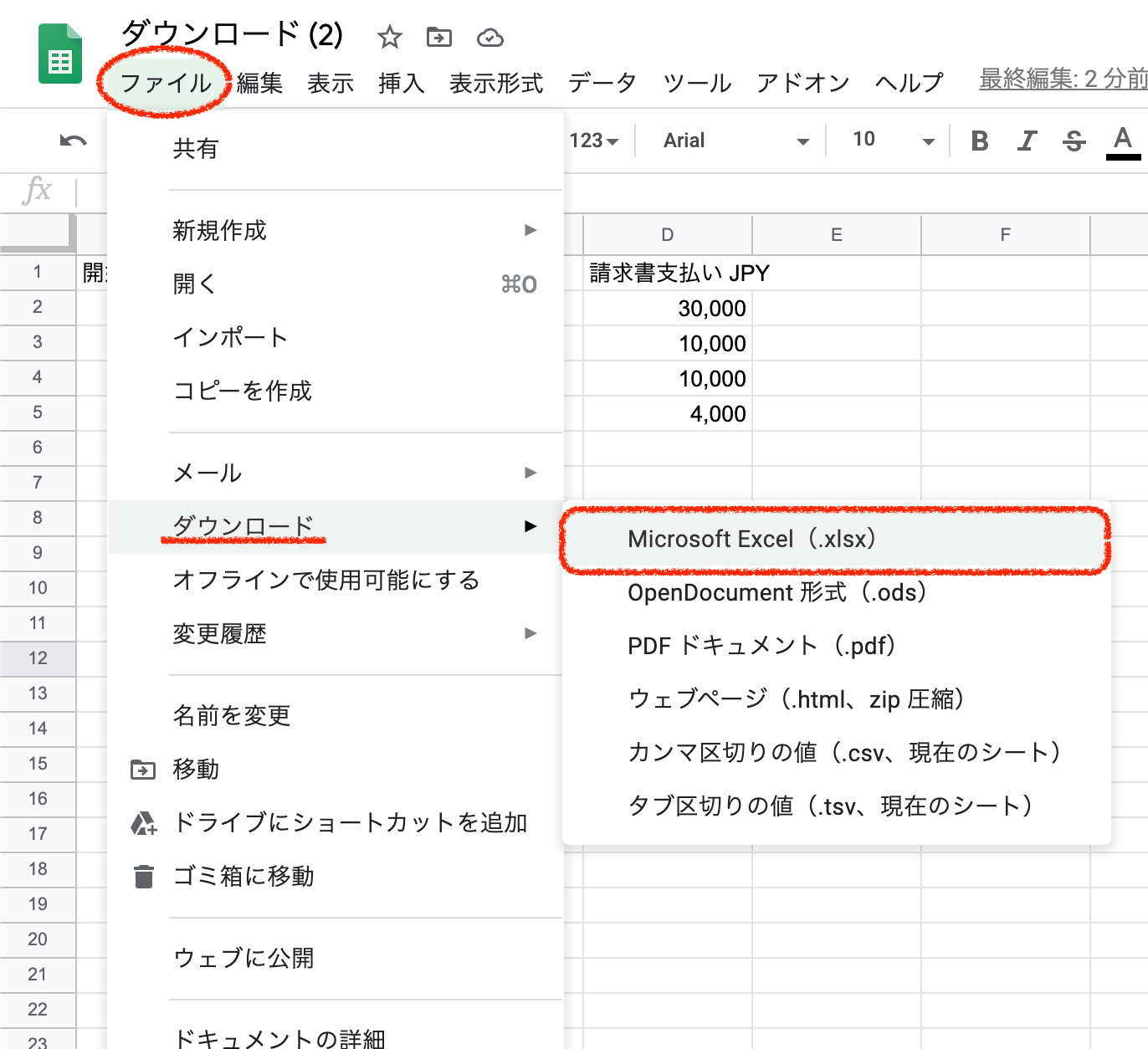Image resolution: width=1148 pixels, height=1049 pixels.
Task: Select cell D2 containing 30,000
Action: click(667, 308)
